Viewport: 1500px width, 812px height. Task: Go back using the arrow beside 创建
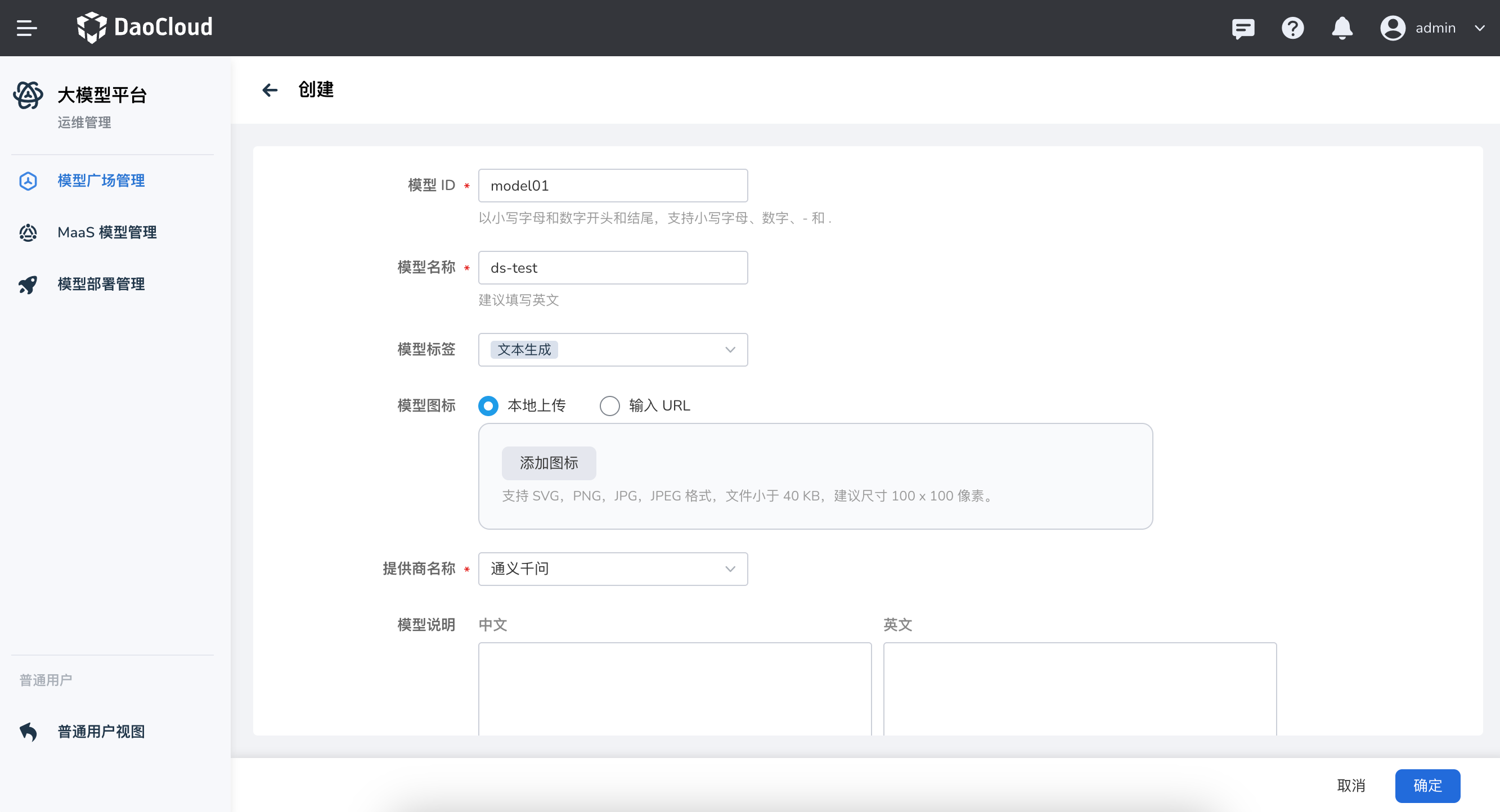click(270, 89)
